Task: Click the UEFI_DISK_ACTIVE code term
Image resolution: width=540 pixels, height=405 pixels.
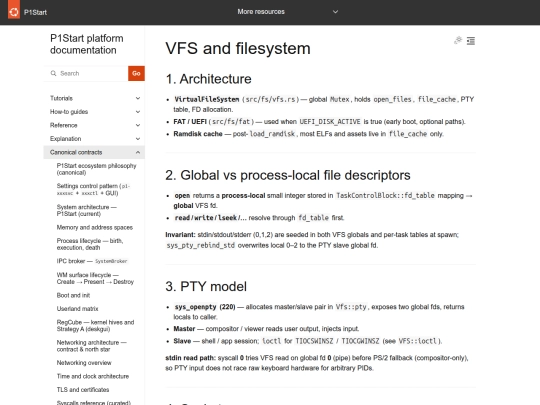Action: tap(330, 122)
